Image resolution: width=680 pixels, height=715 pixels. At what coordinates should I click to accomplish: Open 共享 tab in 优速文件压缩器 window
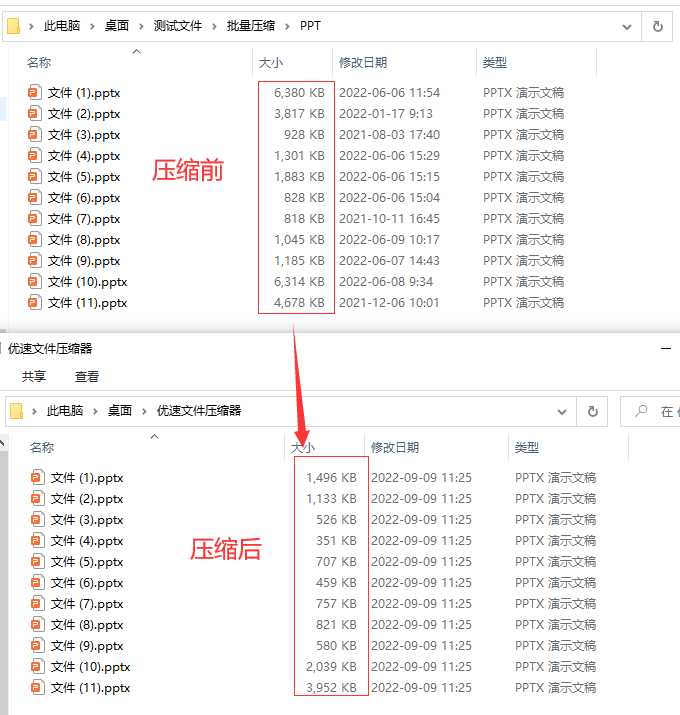point(34,376)
